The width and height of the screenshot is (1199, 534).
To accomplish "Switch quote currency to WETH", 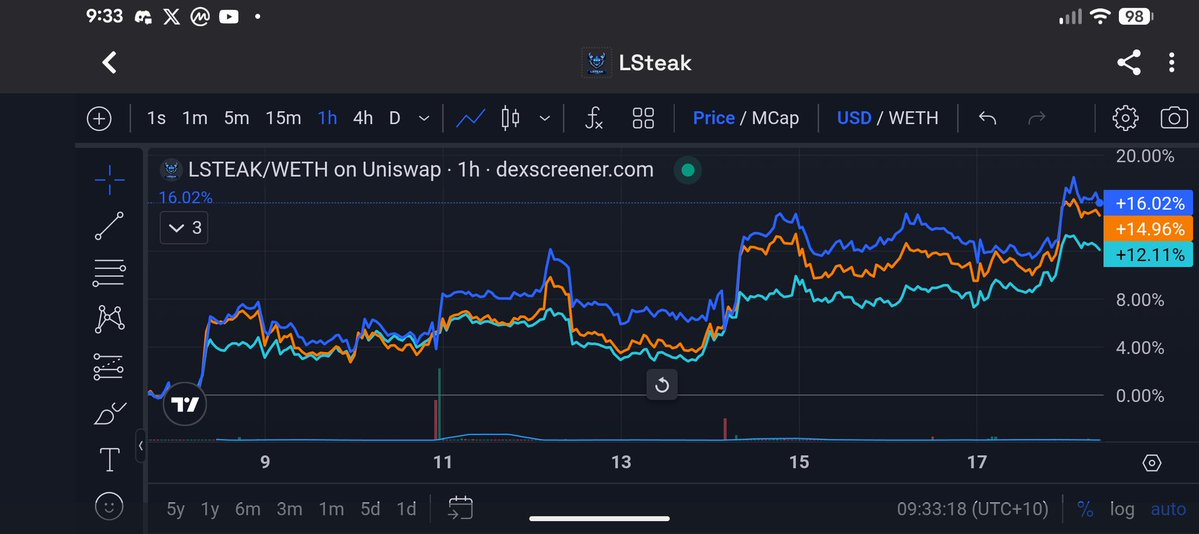I will 914,119.
